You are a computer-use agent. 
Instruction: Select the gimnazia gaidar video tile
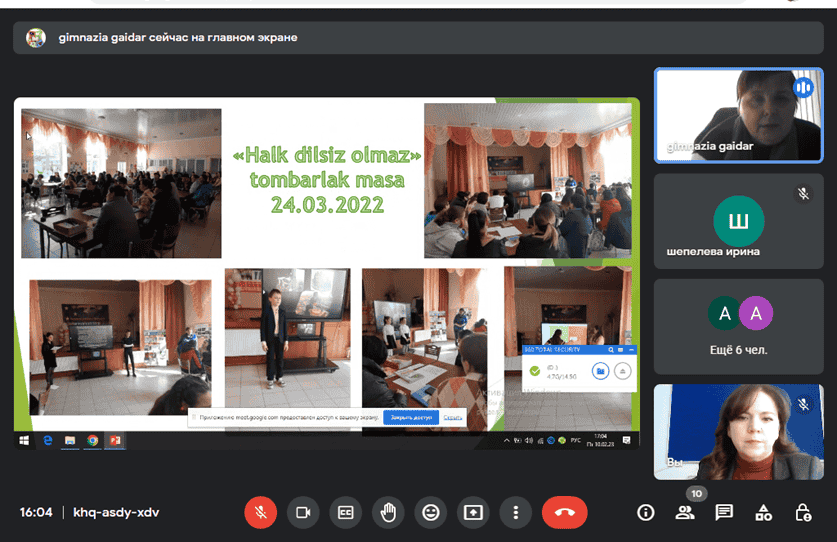739,115
